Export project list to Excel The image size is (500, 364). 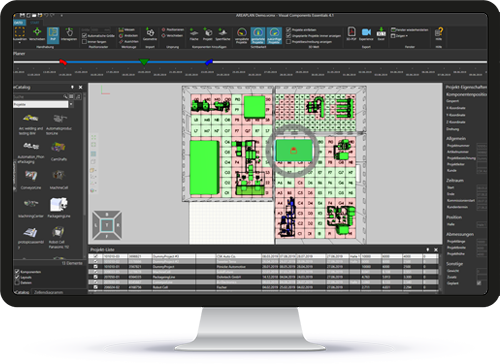[381, 34]
